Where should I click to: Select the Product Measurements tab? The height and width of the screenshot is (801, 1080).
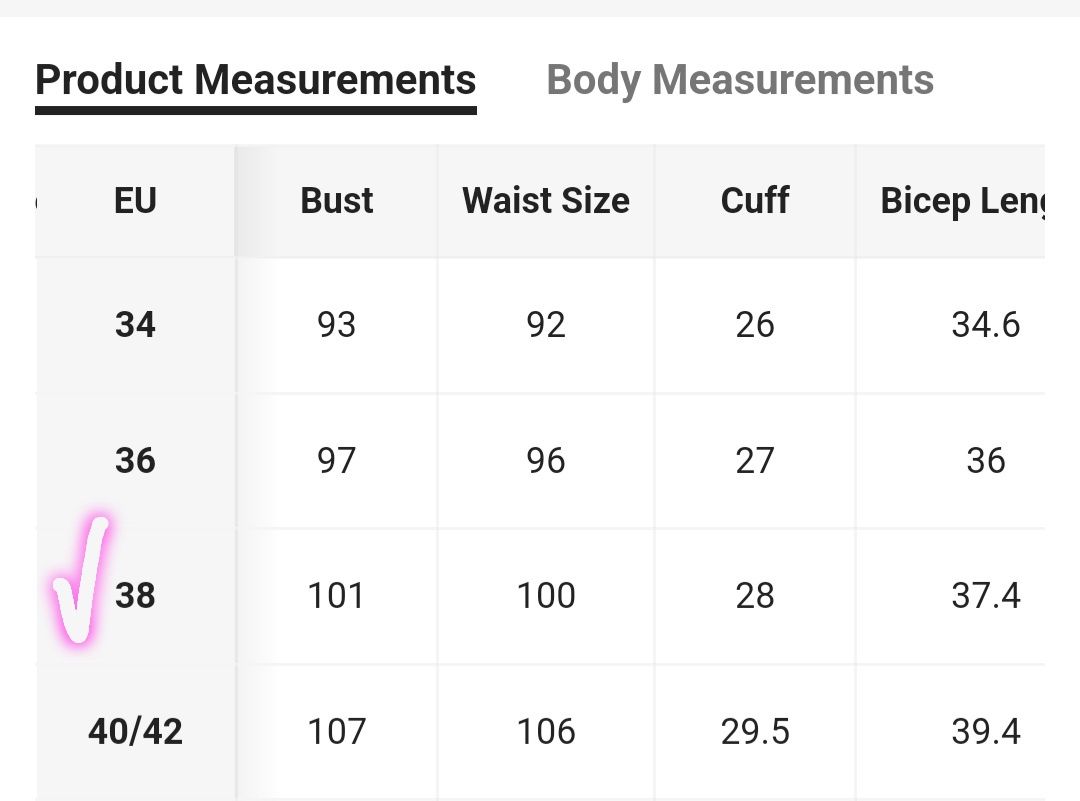click(256, 80)
